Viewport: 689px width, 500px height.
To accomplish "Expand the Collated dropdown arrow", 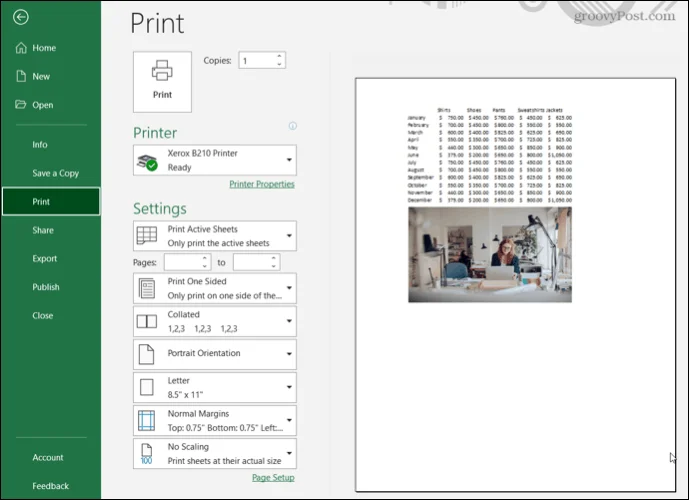I will (289, 321).
